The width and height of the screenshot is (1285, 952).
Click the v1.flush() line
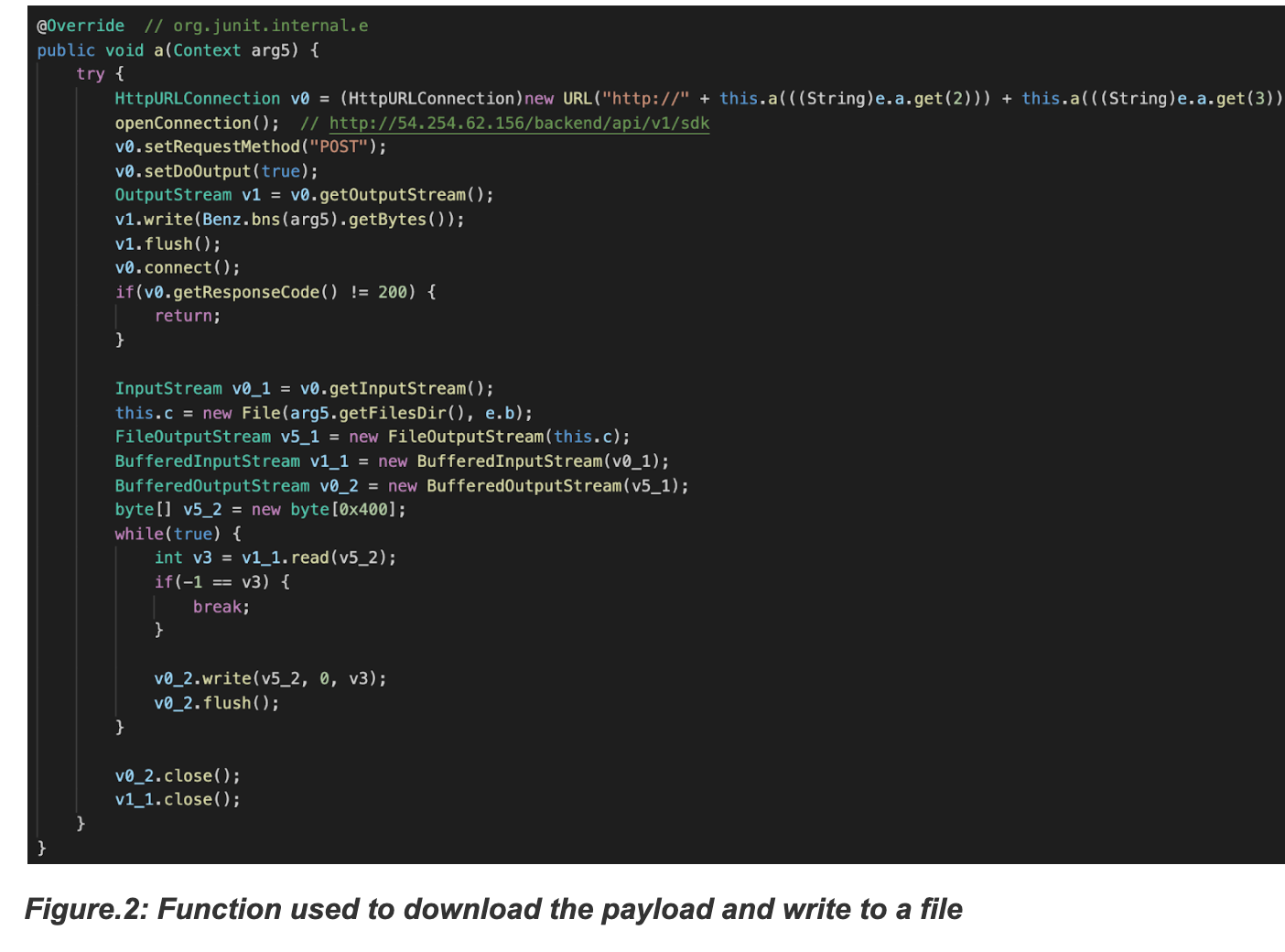(x=167, y=243)
